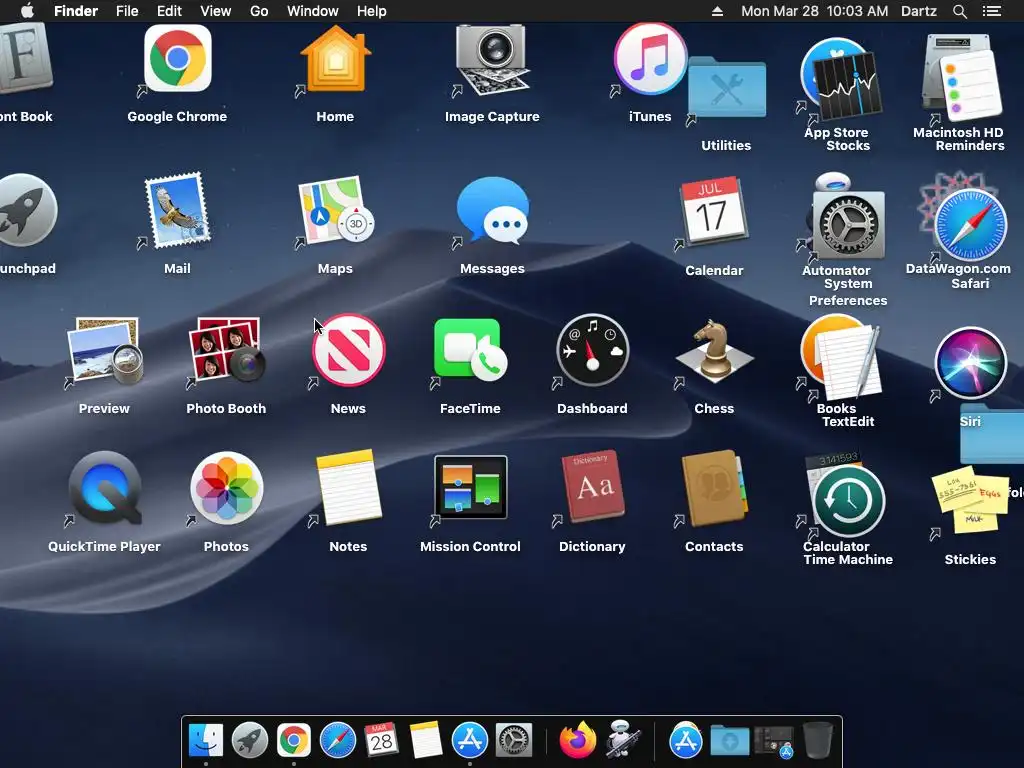Open the QuickTime Player desktop icon

104,488
